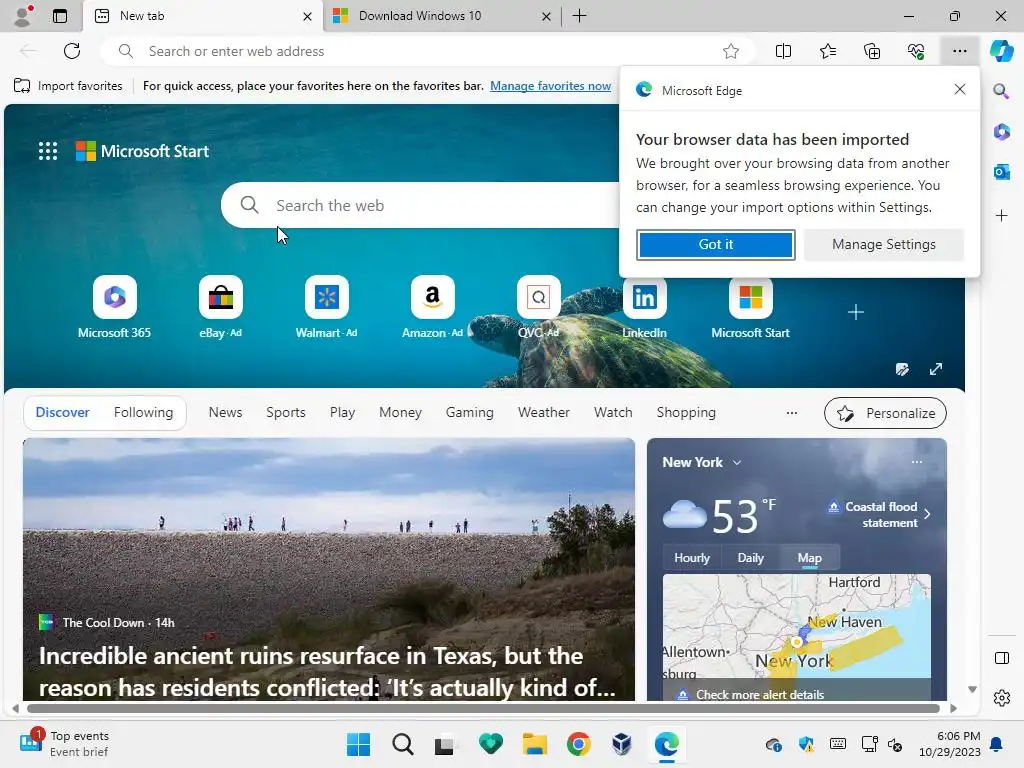Open Walmart quick link tile

click(326, 307)
